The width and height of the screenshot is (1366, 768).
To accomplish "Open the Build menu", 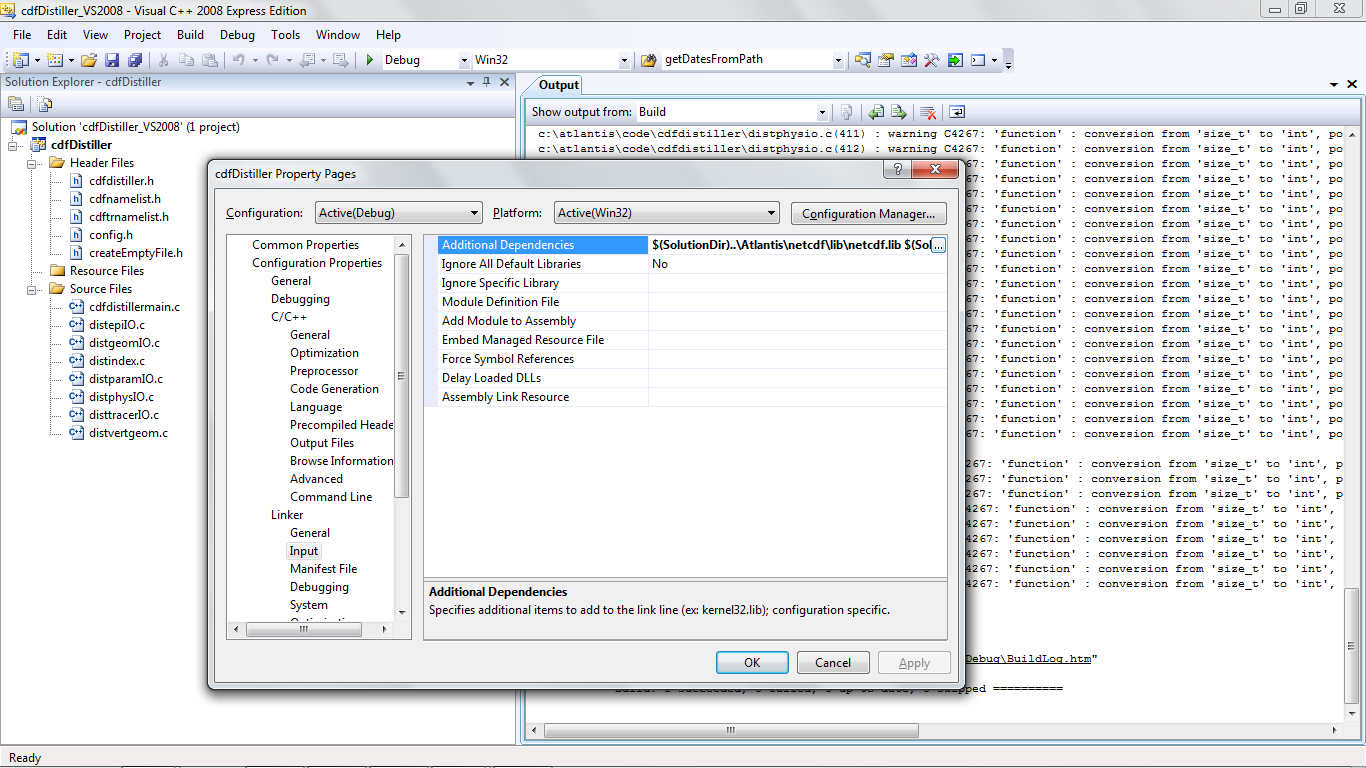I will coord(190,34).
